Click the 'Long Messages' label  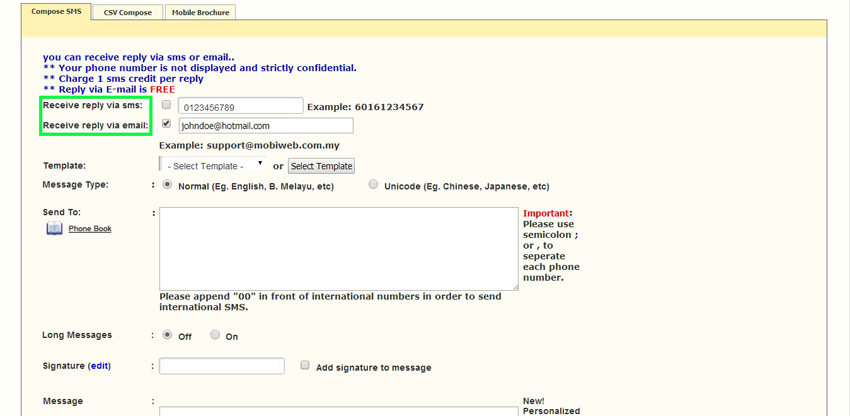pyautogui.click(x=77, y=335)
